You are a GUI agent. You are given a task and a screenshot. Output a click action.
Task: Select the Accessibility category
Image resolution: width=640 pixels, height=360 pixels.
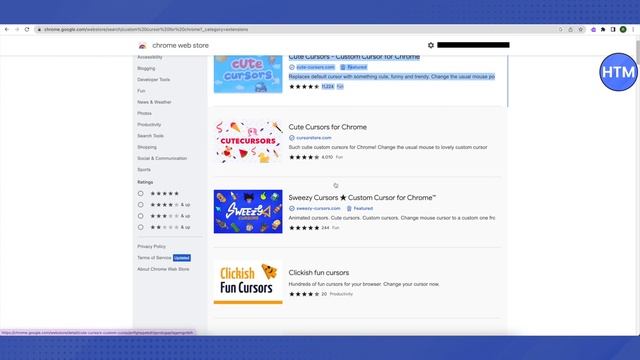coord(150,57)
